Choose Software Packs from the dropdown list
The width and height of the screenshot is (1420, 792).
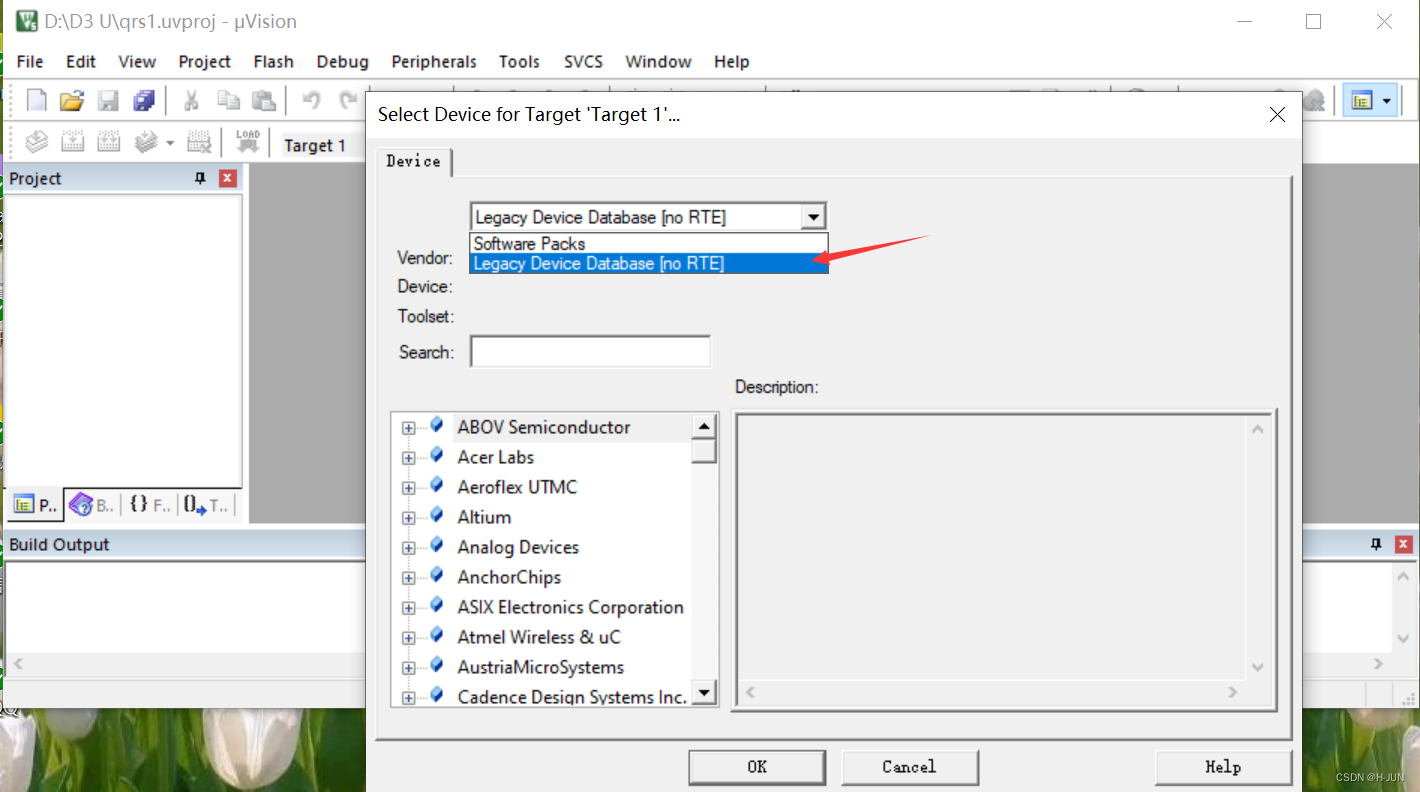point(649,243)
